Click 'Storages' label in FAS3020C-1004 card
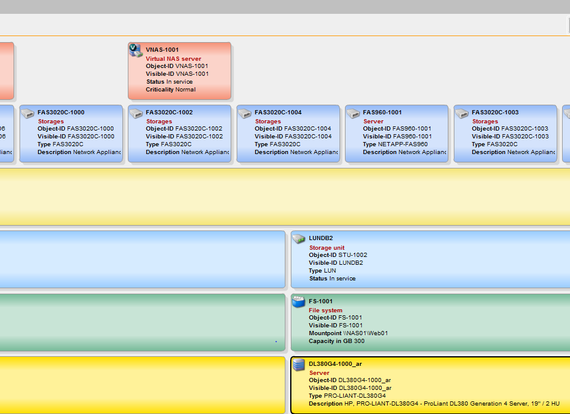 coord(268,121)
